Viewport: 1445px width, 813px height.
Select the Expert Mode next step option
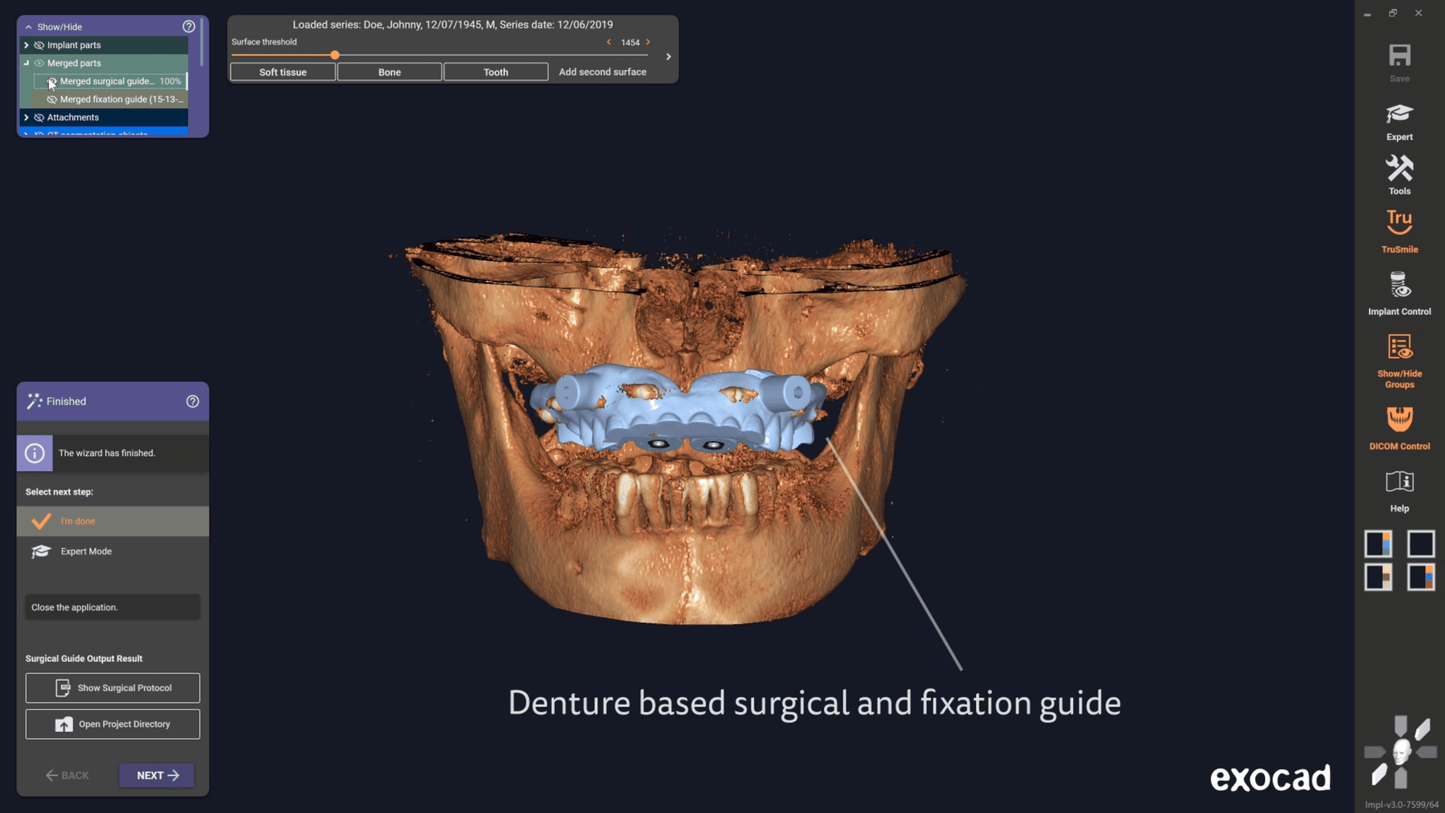coord(86,551)
